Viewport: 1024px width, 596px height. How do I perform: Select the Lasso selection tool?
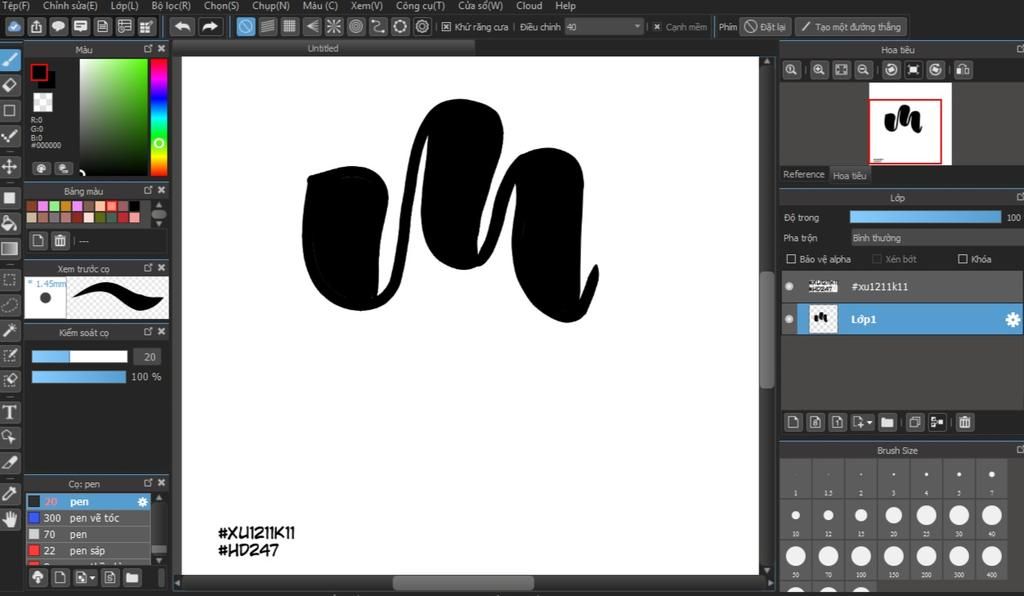10,305
